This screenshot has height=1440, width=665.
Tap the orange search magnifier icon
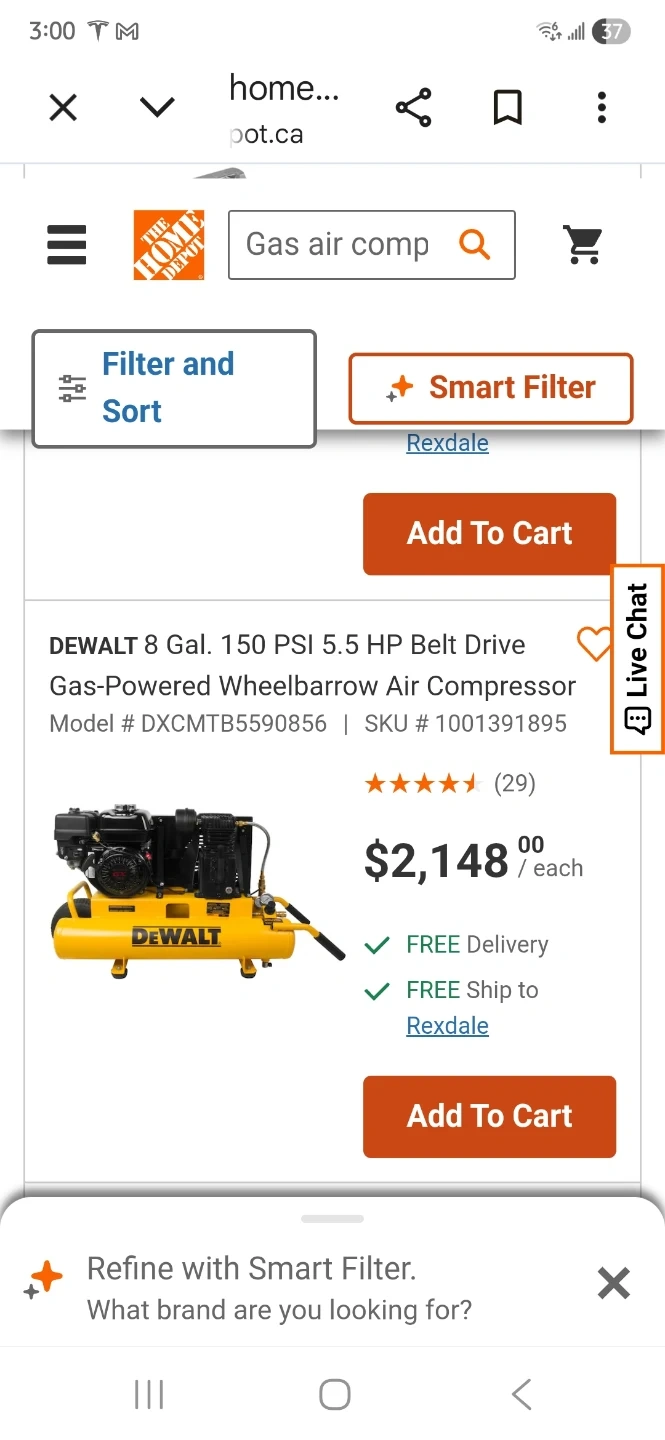coord(474,244)
